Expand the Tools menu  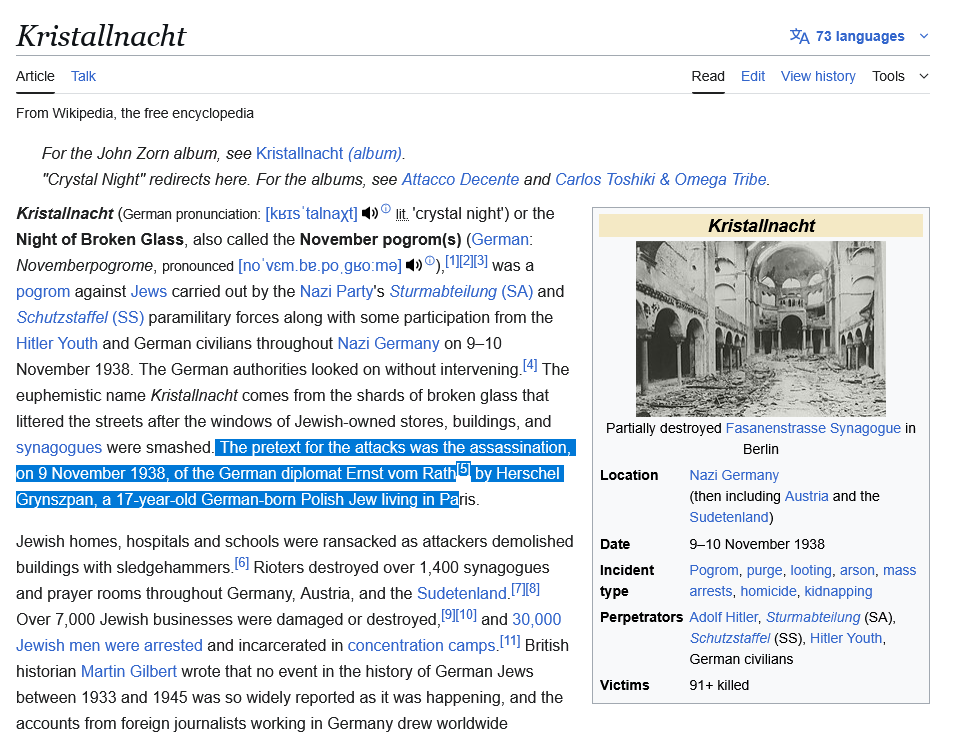tap(899, 76)
